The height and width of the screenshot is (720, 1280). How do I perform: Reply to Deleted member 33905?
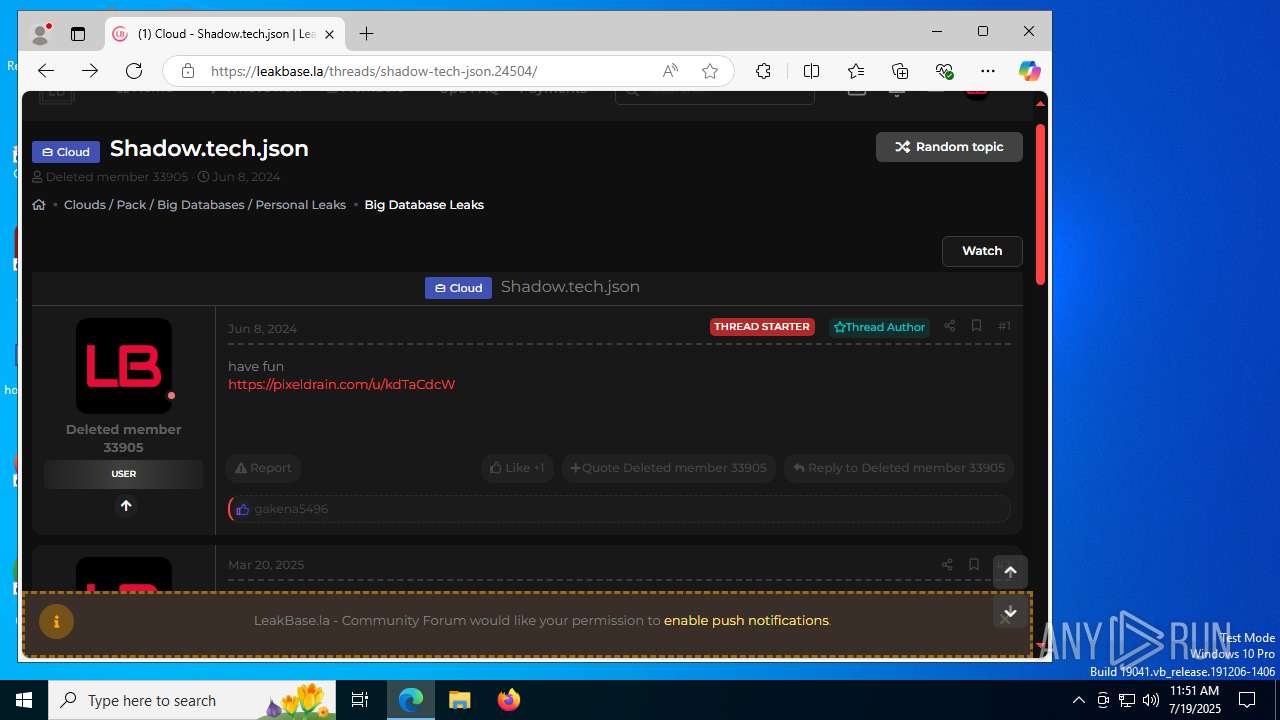tap(898, 468)
